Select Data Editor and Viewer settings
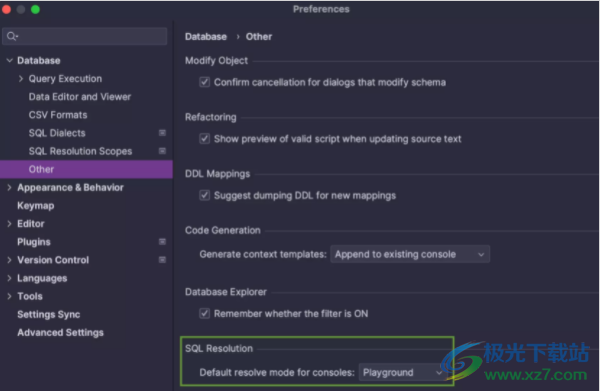 coord(80,97)
